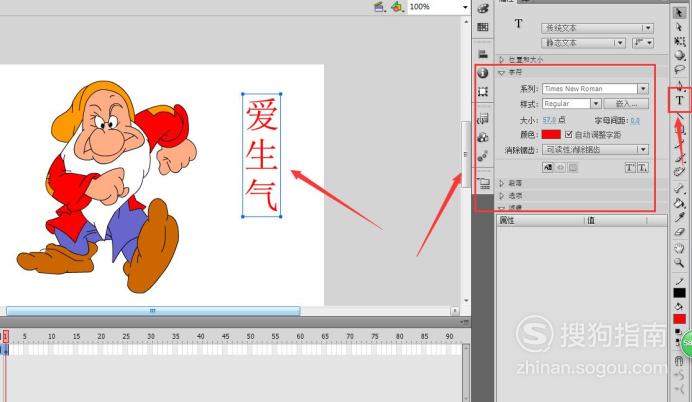Click the 字母间距 value 0.0
The width and height of the screenshot is (692, 402).
[x=635, y=120]
